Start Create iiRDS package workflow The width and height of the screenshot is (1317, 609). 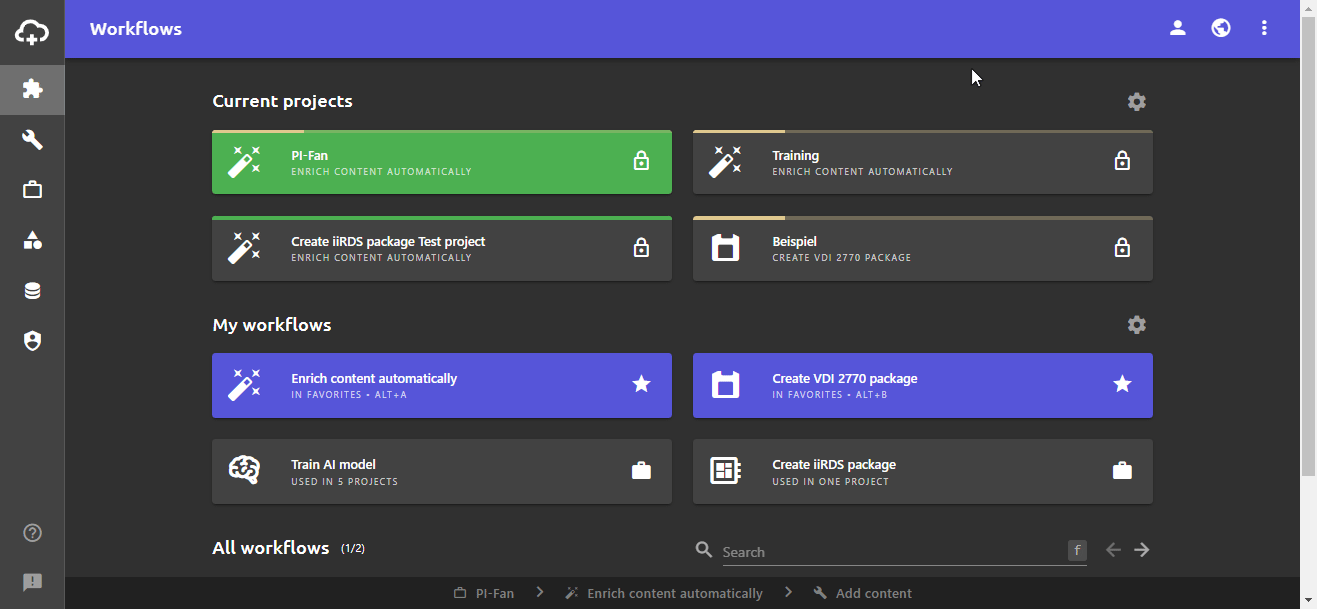[923, 471]
